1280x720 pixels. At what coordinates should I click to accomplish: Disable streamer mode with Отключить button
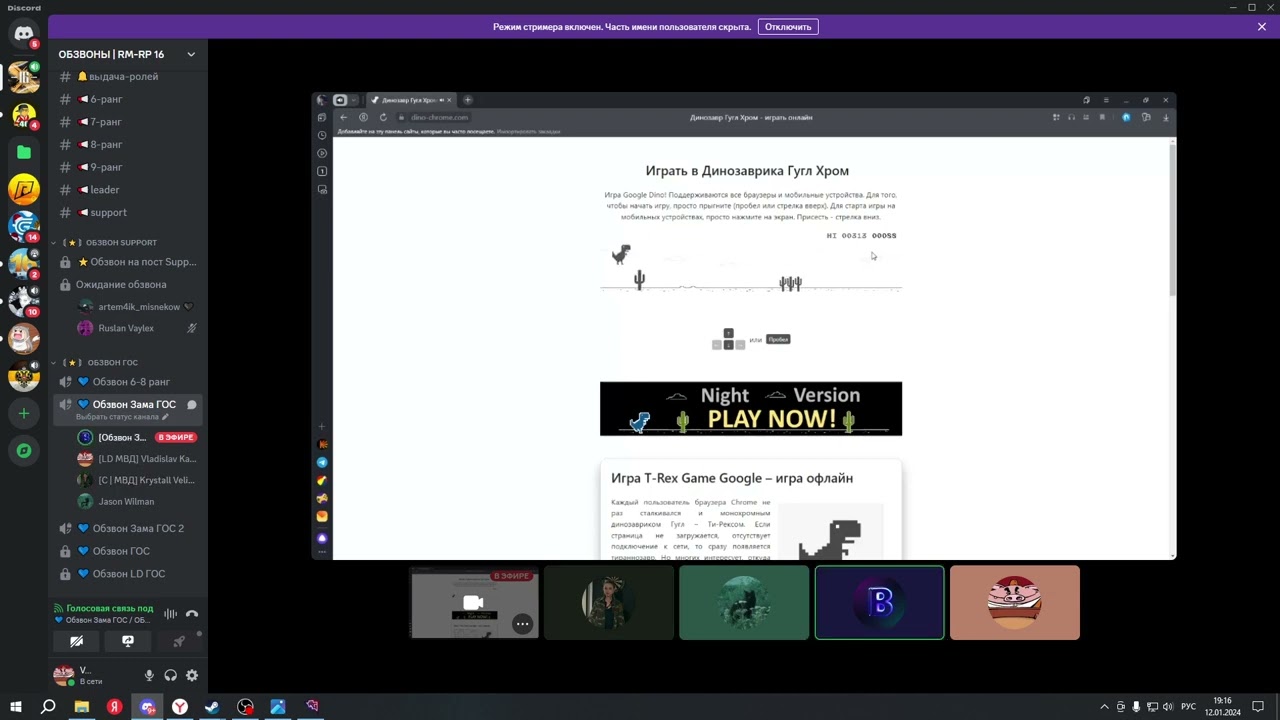point(788,27)
